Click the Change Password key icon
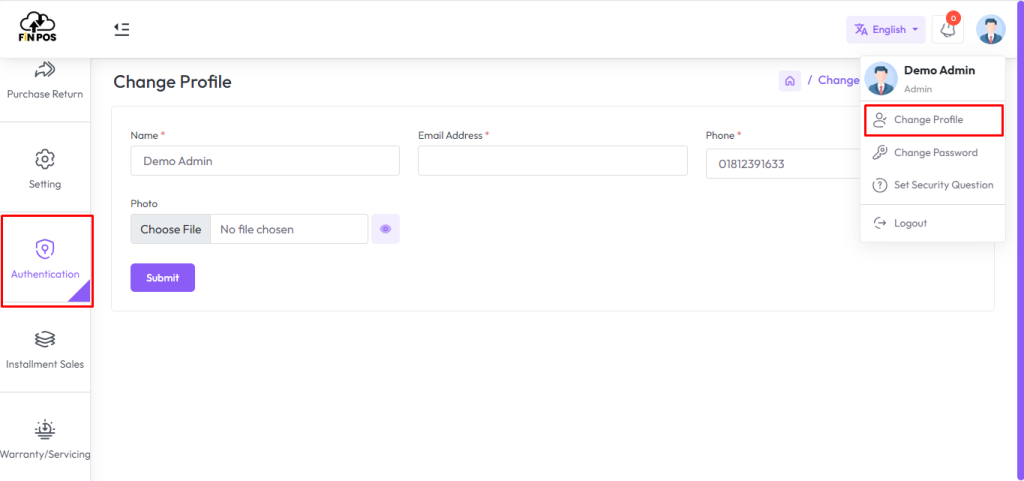The height and width of the screenshot is (481, 1024). (880, 153)
